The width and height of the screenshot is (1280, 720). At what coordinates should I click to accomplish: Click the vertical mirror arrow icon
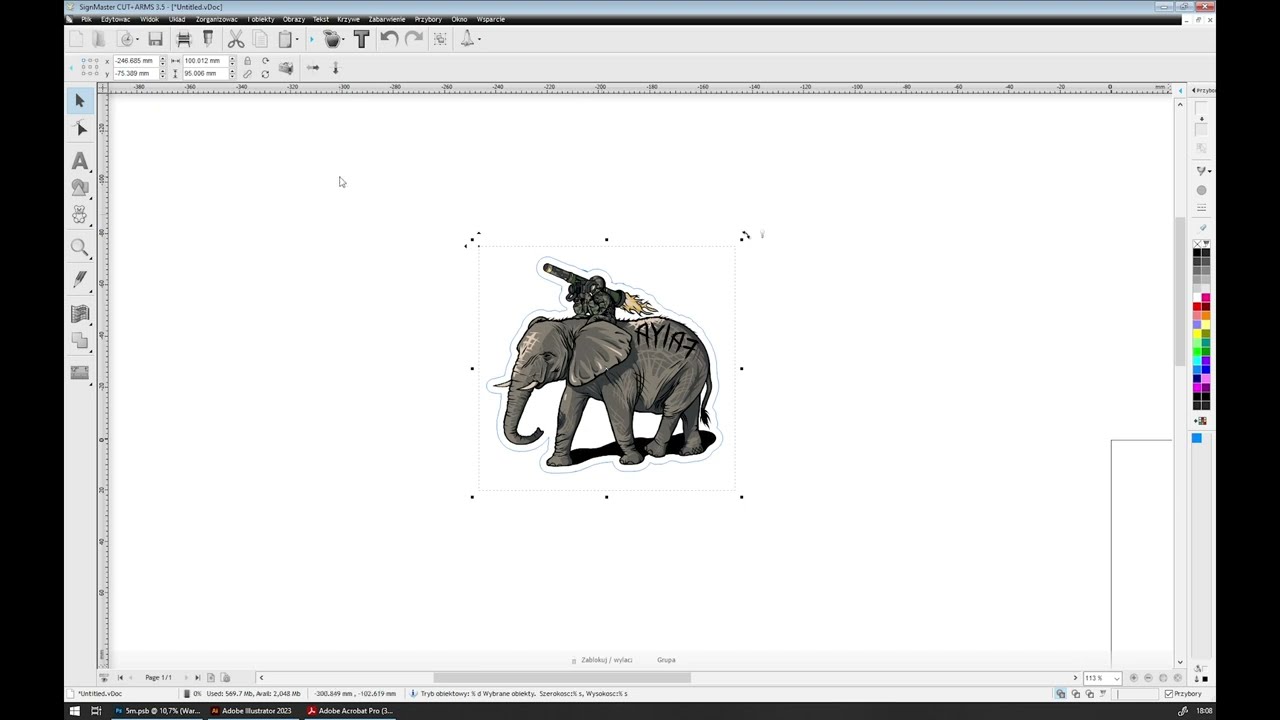point(335,68)
